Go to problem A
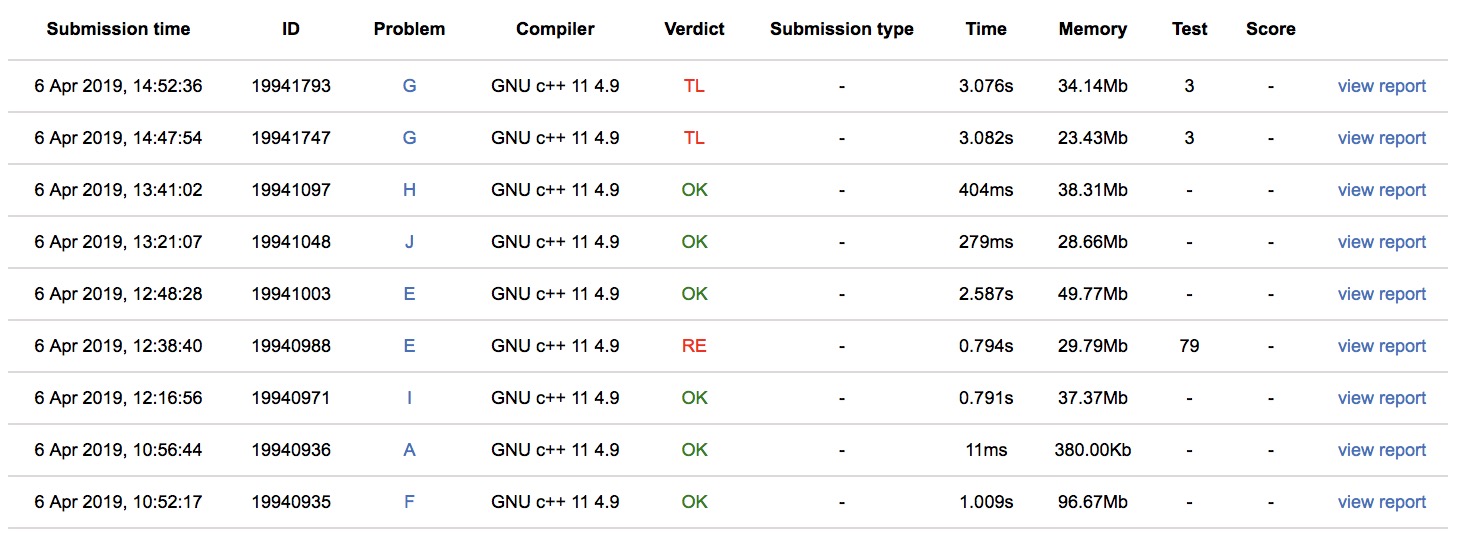Screen dimensions: 1458x538 [x=409, y=450]
